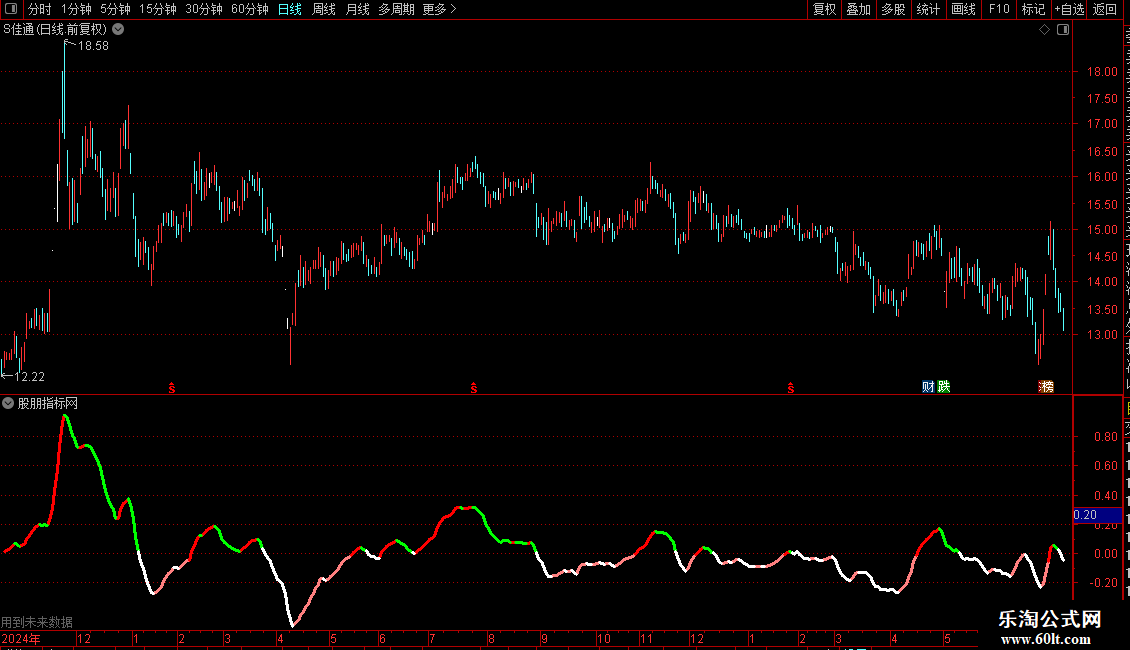1130x650 pixels.
Task: Select the 30分钟 period tab
Action: pos(204,9)
